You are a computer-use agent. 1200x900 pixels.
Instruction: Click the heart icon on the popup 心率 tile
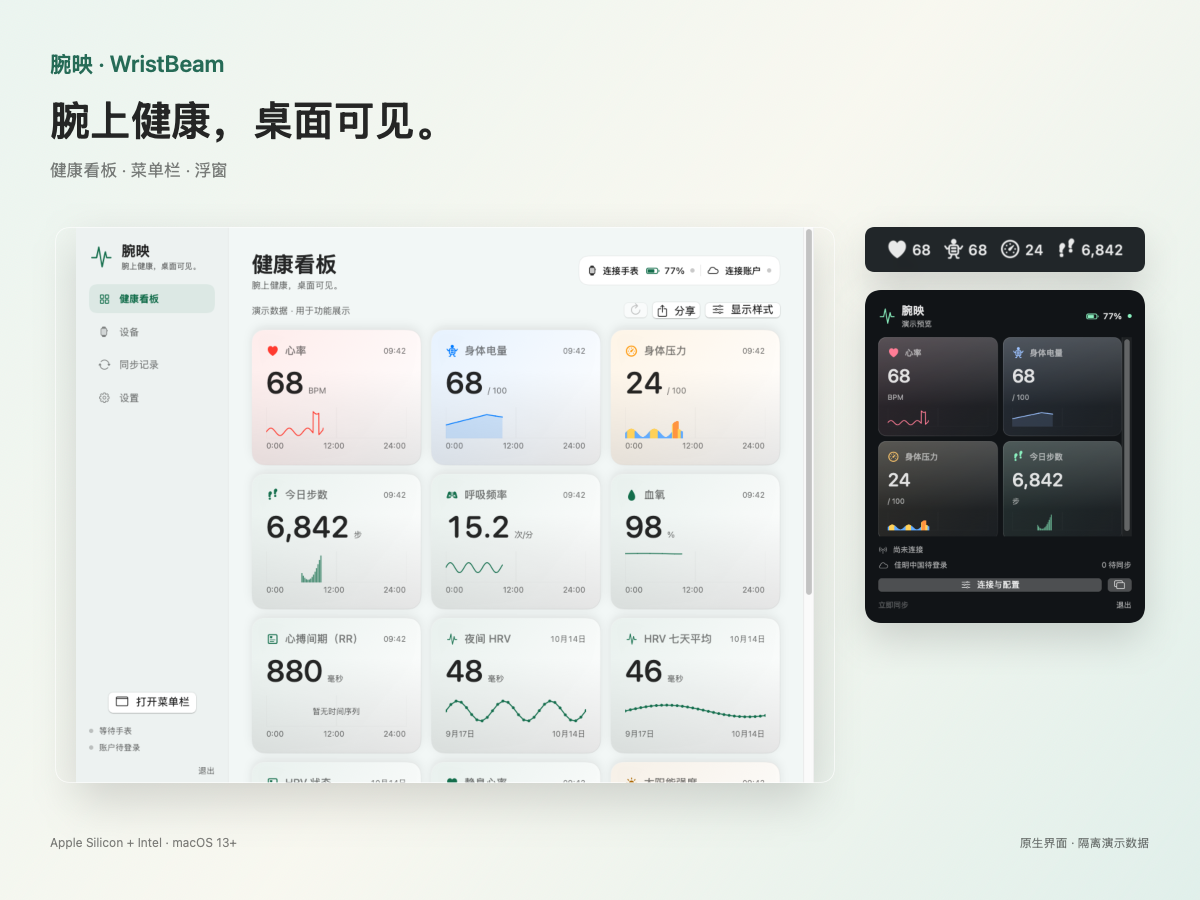[x=893, y=353]
